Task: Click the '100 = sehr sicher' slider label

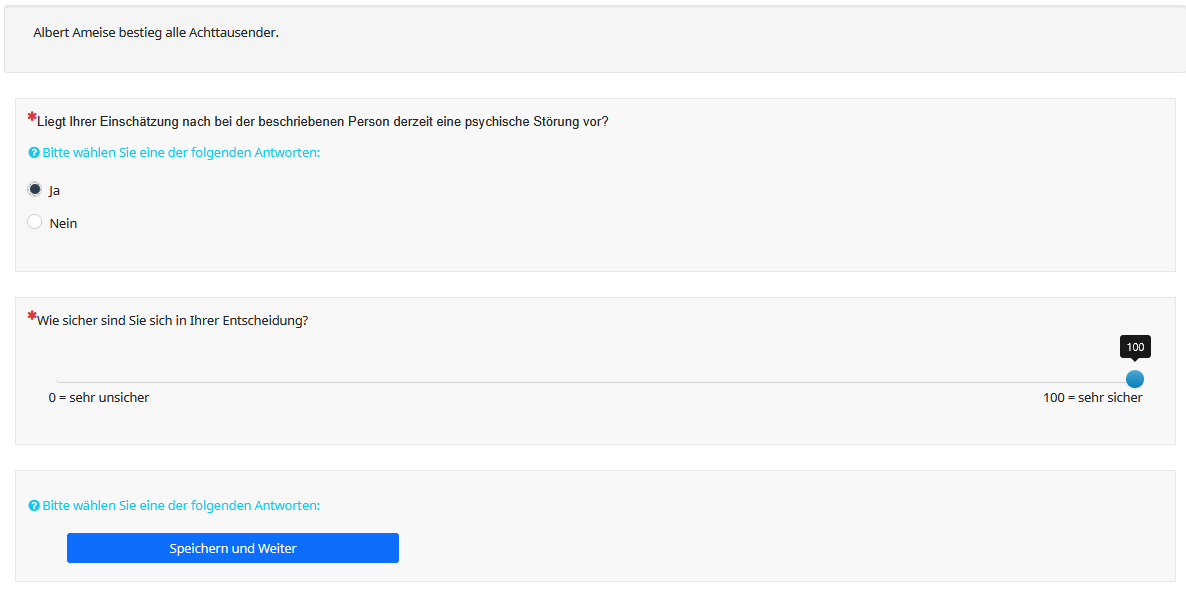Action: pos(1092,398)
